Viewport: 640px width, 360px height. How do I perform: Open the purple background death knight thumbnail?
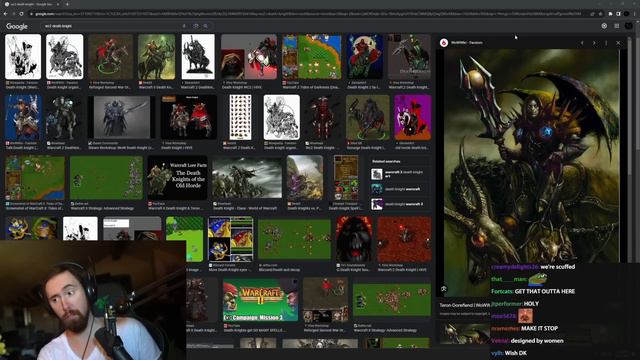point(413,117)
